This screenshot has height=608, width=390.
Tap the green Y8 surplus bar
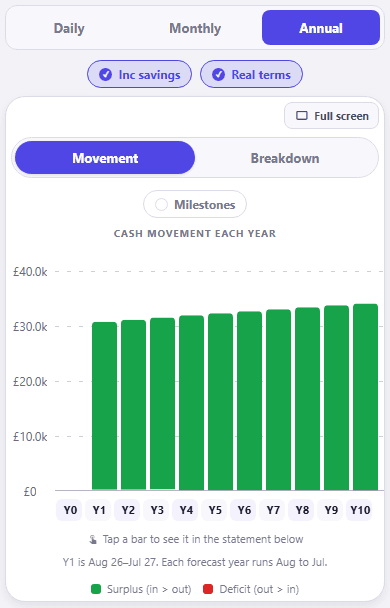point(307,399)
